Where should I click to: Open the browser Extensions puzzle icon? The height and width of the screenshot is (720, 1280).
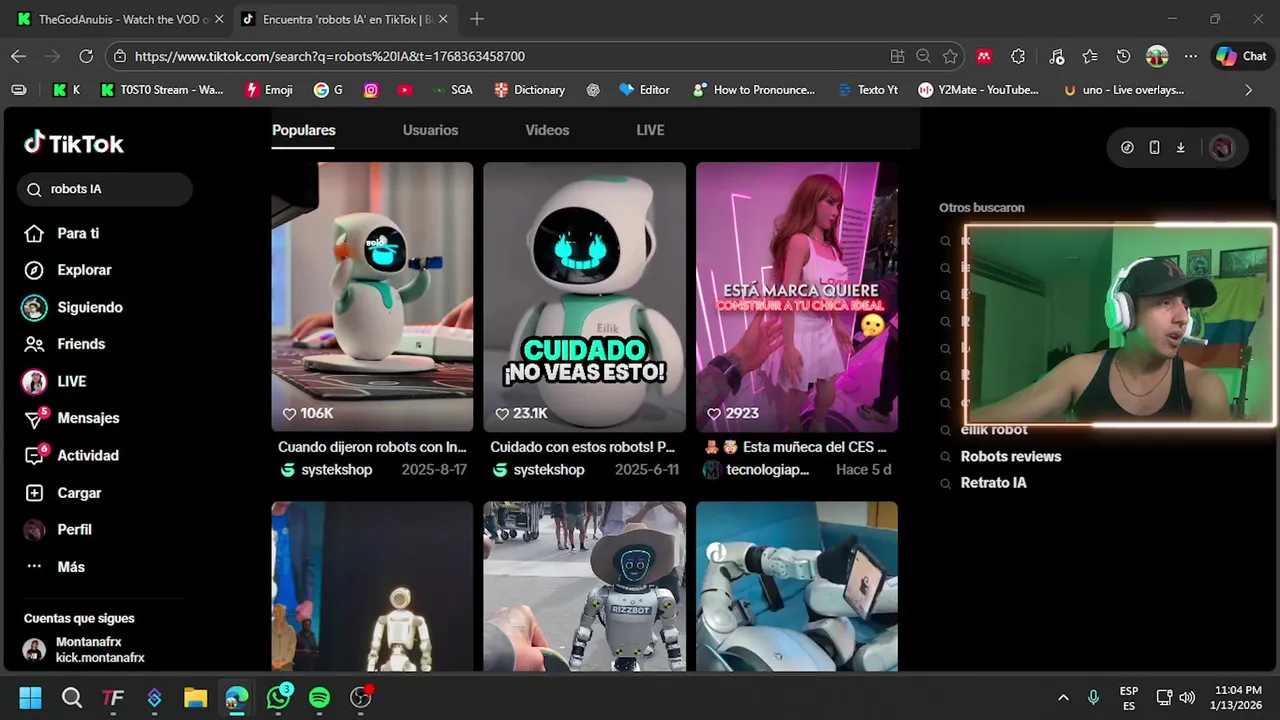[x=1018, y=57]
